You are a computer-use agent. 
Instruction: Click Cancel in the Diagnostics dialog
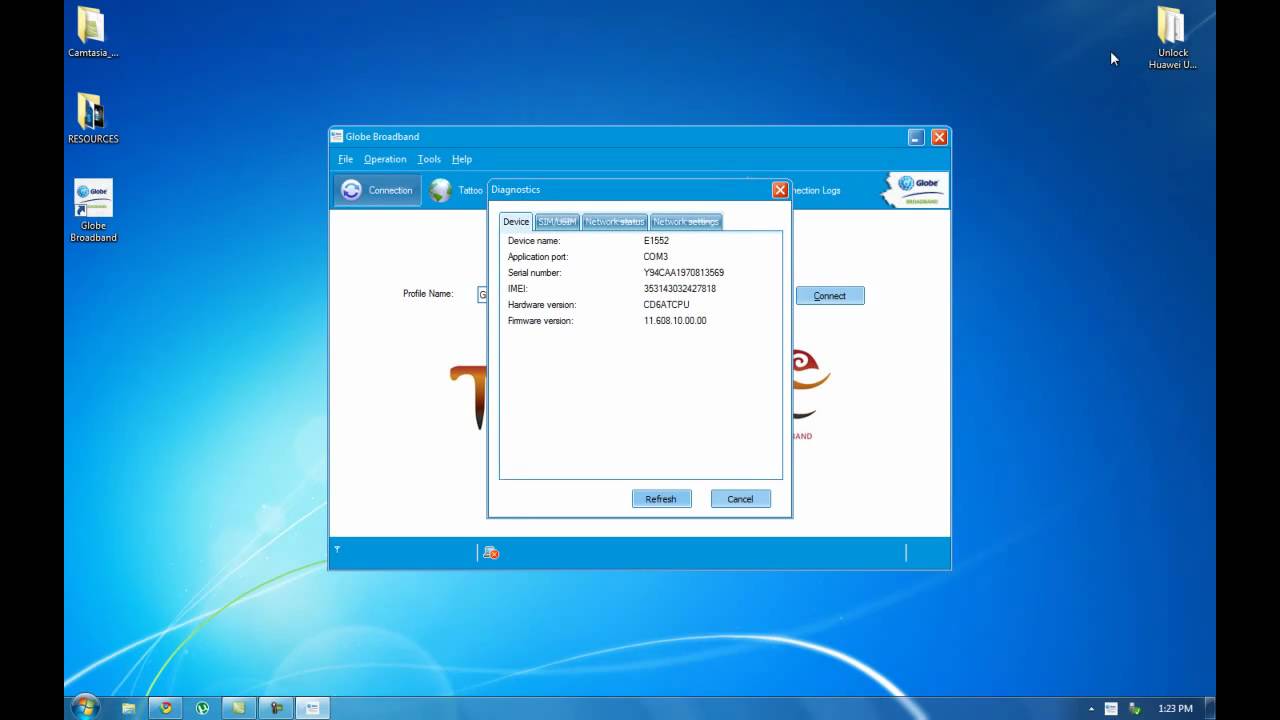[x=740, y=499]
